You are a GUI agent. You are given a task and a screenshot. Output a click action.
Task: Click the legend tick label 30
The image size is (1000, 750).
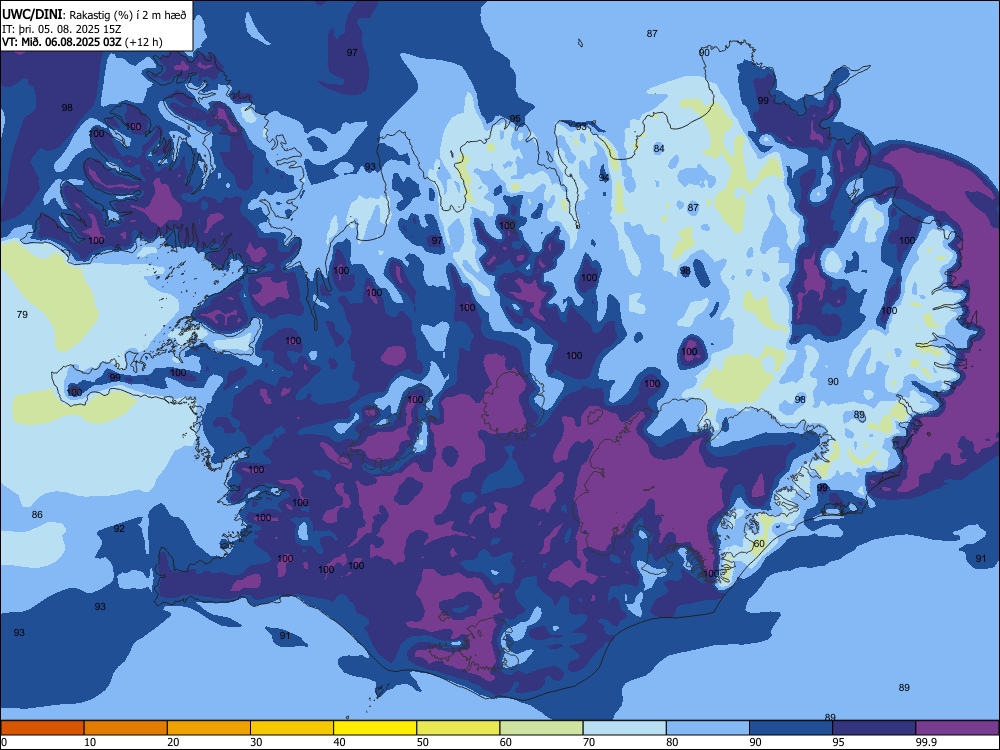coord(256,742)
